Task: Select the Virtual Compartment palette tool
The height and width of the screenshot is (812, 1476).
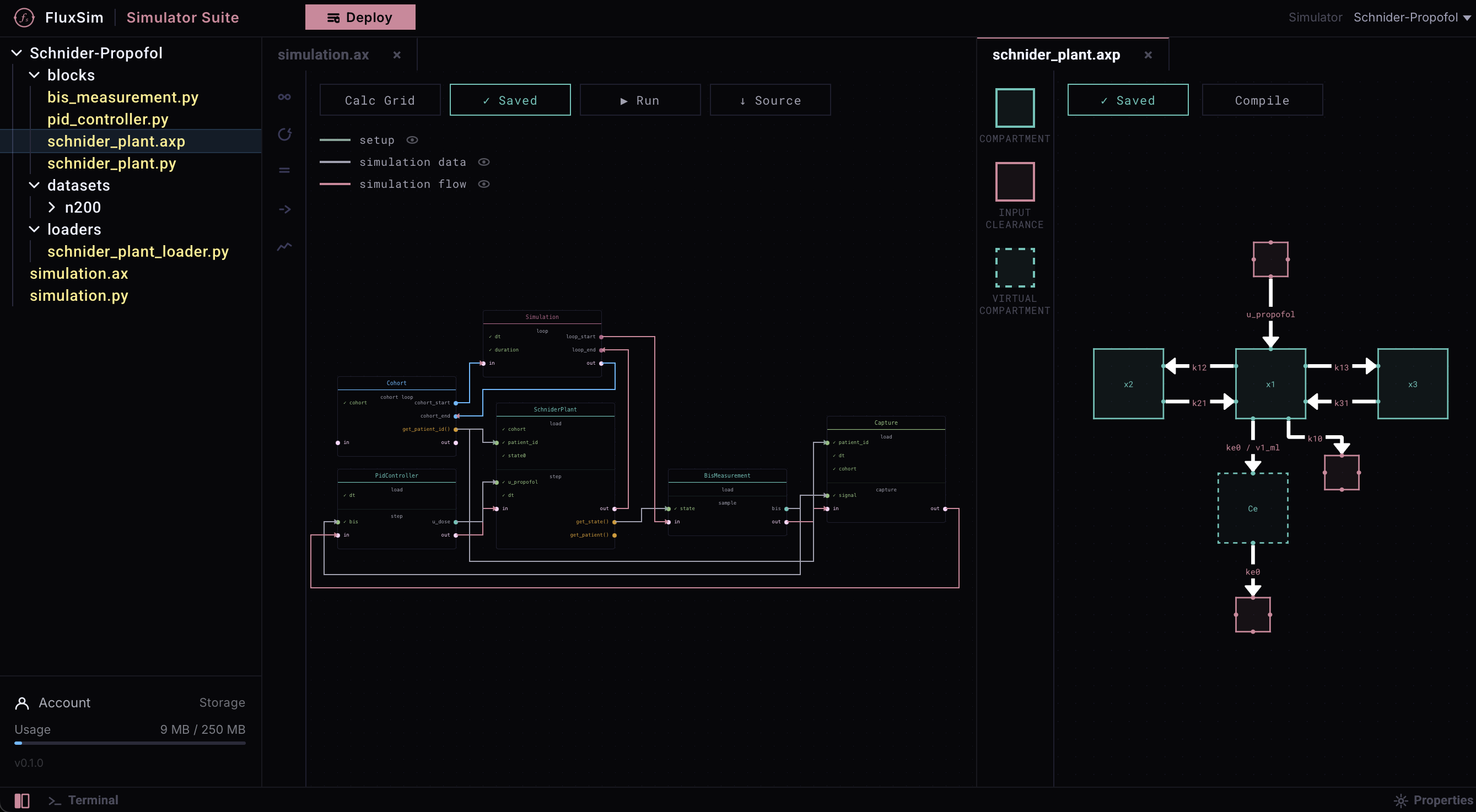Action: (1015, 267)
